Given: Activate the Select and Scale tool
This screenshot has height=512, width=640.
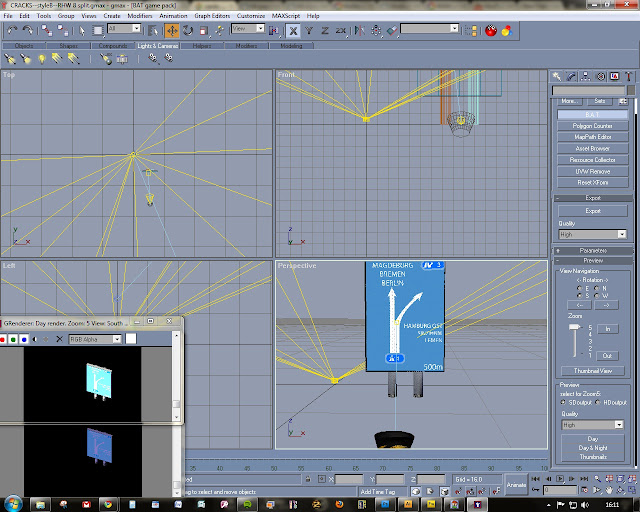Looking at the screenshot, I should (x=204, y=31).
